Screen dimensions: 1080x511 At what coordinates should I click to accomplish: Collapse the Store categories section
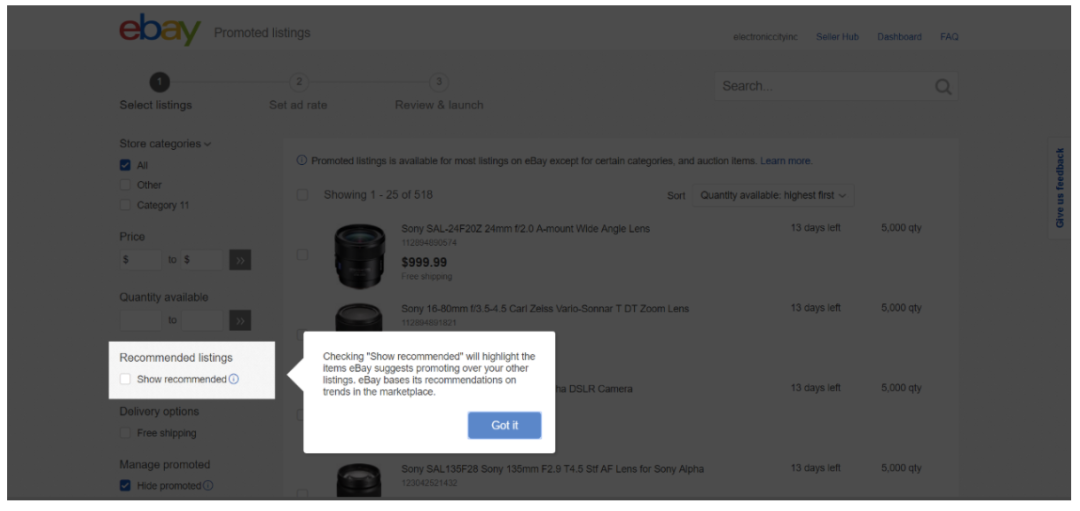(x=165, y=144)
